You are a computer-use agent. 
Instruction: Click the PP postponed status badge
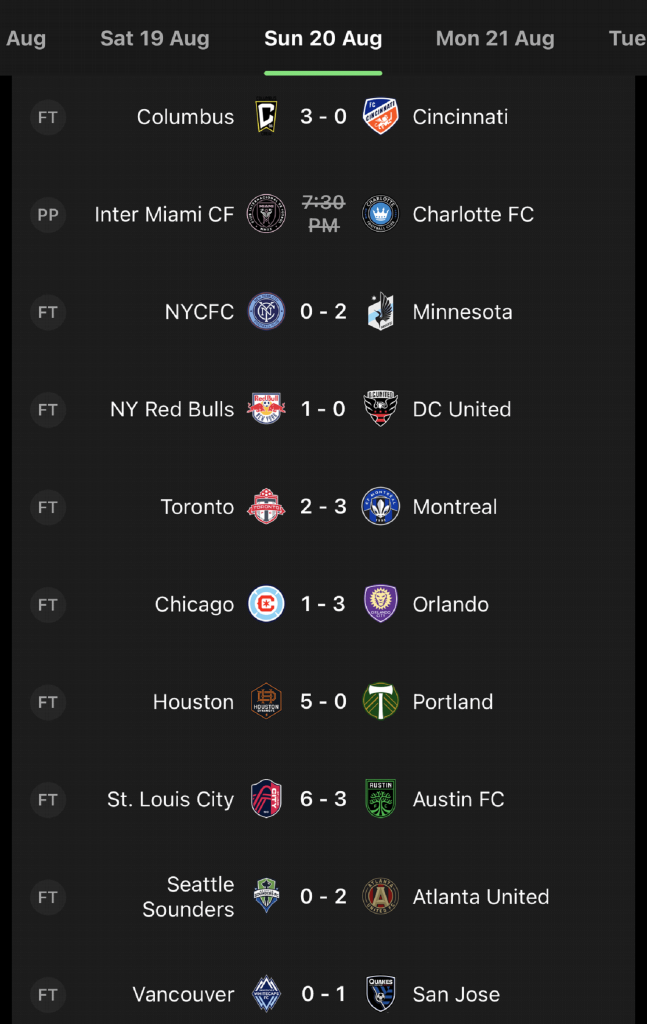click(x=48, y=214)
